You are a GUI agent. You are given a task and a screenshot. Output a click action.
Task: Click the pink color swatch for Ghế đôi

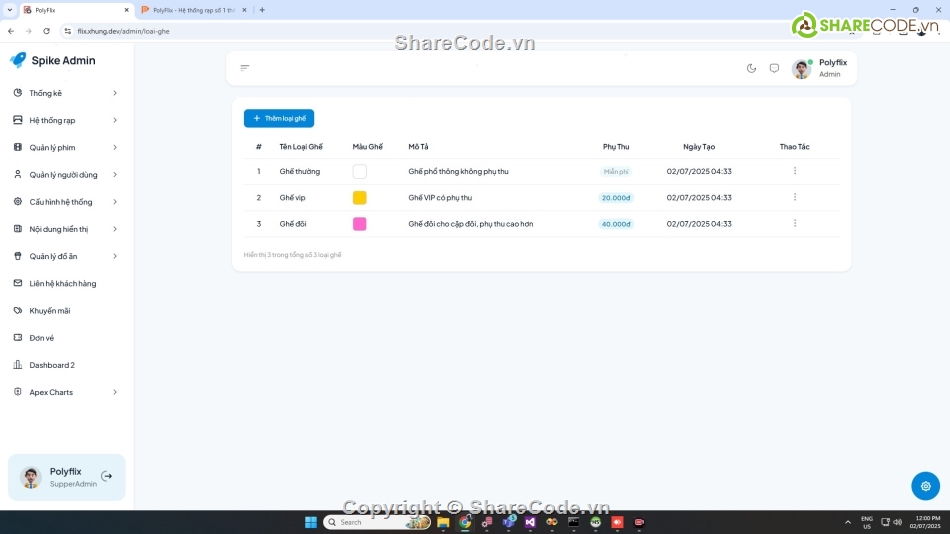point(359,224)
